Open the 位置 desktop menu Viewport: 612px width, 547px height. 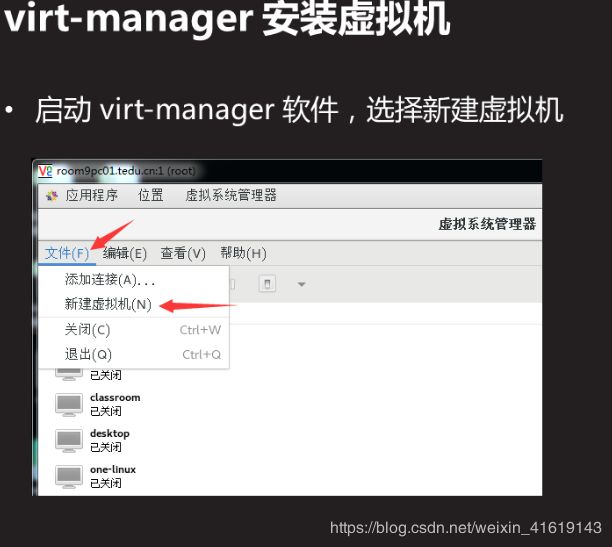pyautogui.click(x=150, y=195)
